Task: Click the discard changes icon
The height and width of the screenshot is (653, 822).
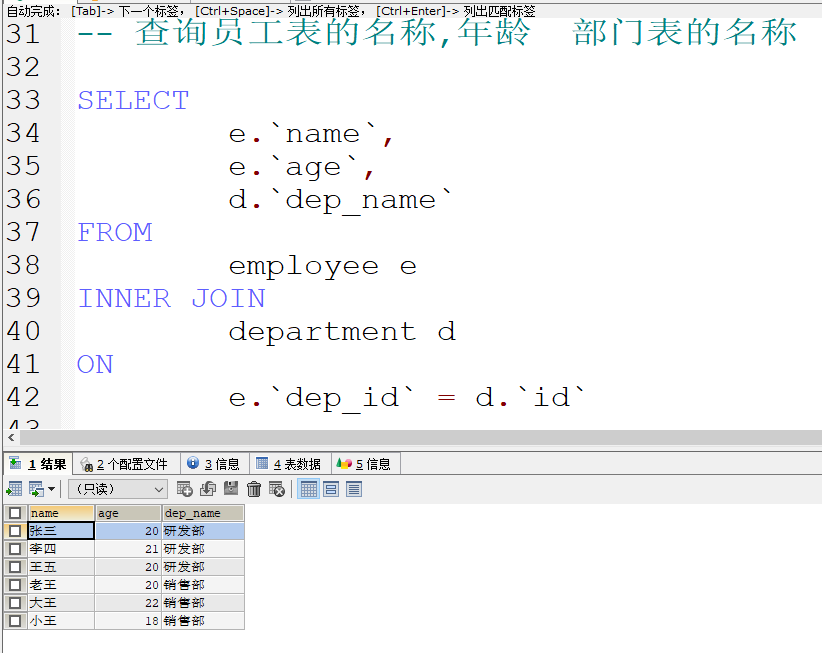Action: [275, 488]
